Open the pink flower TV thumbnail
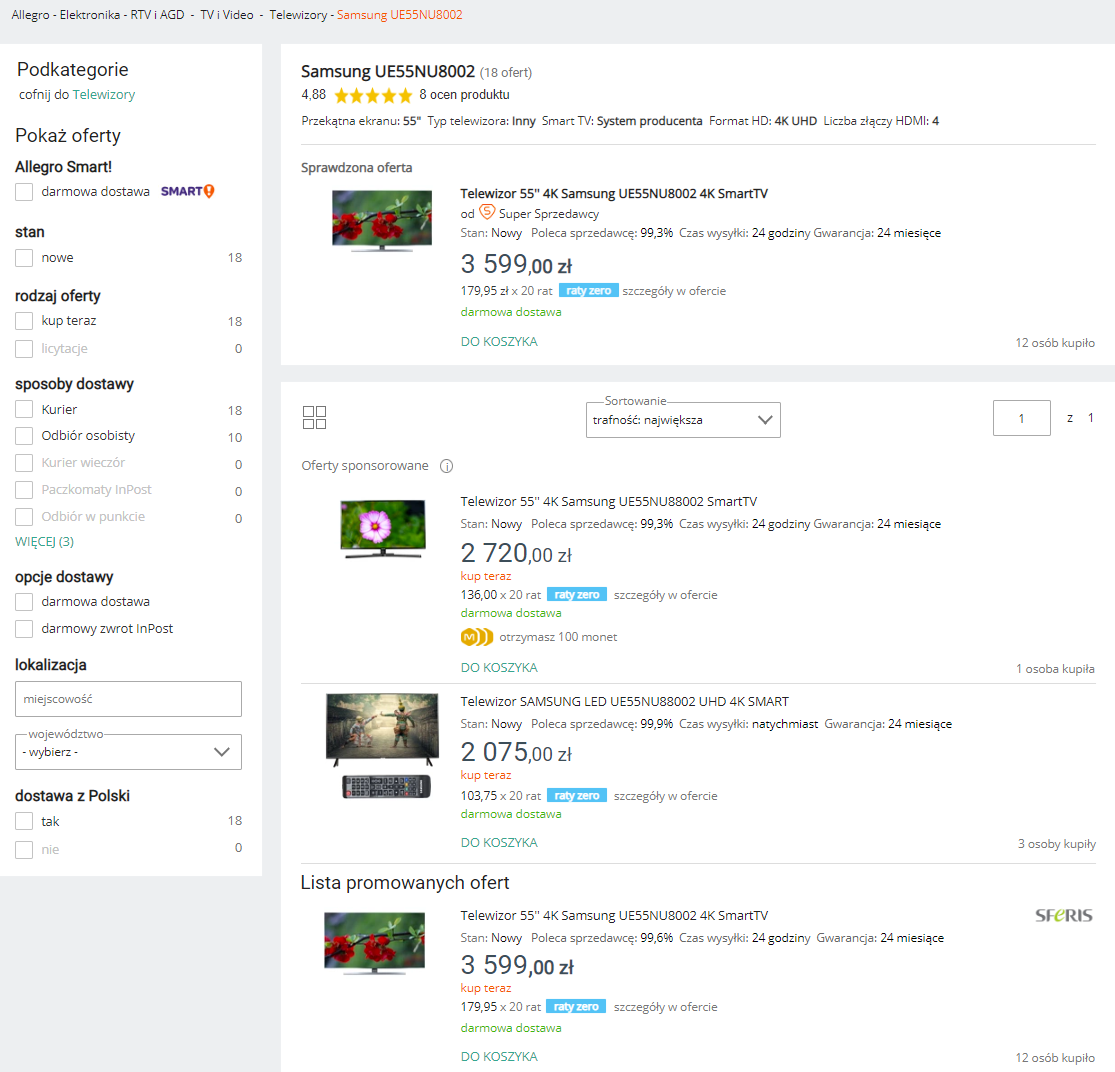This screenshot has height=1072, width=1115. tap(383, 529)
